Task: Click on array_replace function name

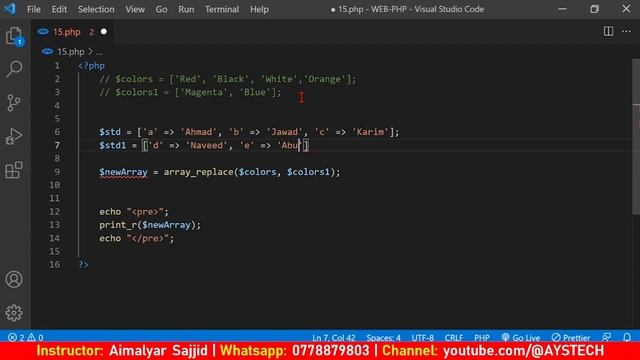Action: [199, 172]
